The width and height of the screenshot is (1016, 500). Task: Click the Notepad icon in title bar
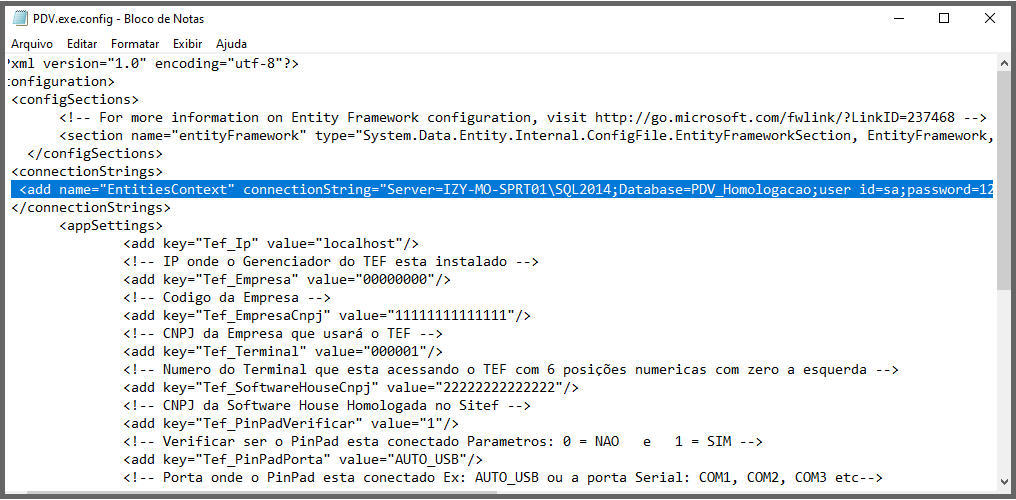tap(20, 19)
